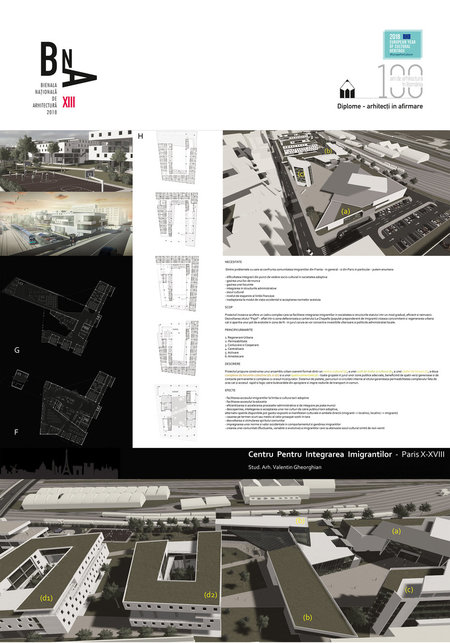Click the 'Regenerare Urbana' list item
This screenshot has height=643, width=450.
tap(239, 337)
